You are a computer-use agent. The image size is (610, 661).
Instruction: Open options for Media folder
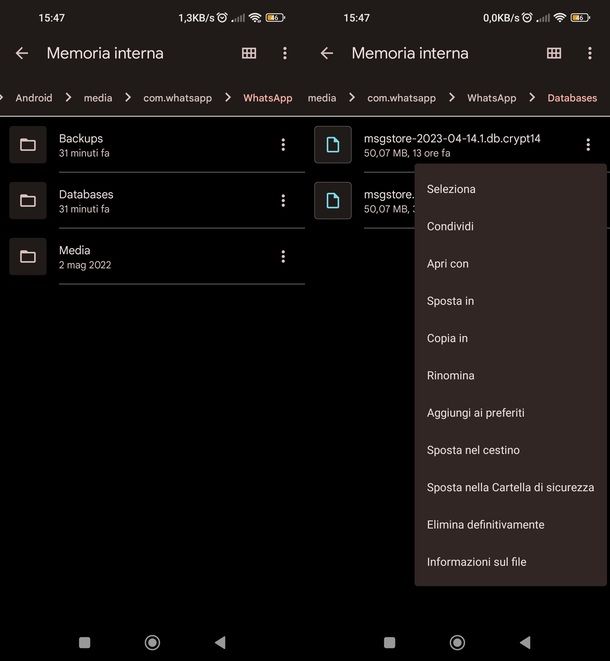coord(283,257)
